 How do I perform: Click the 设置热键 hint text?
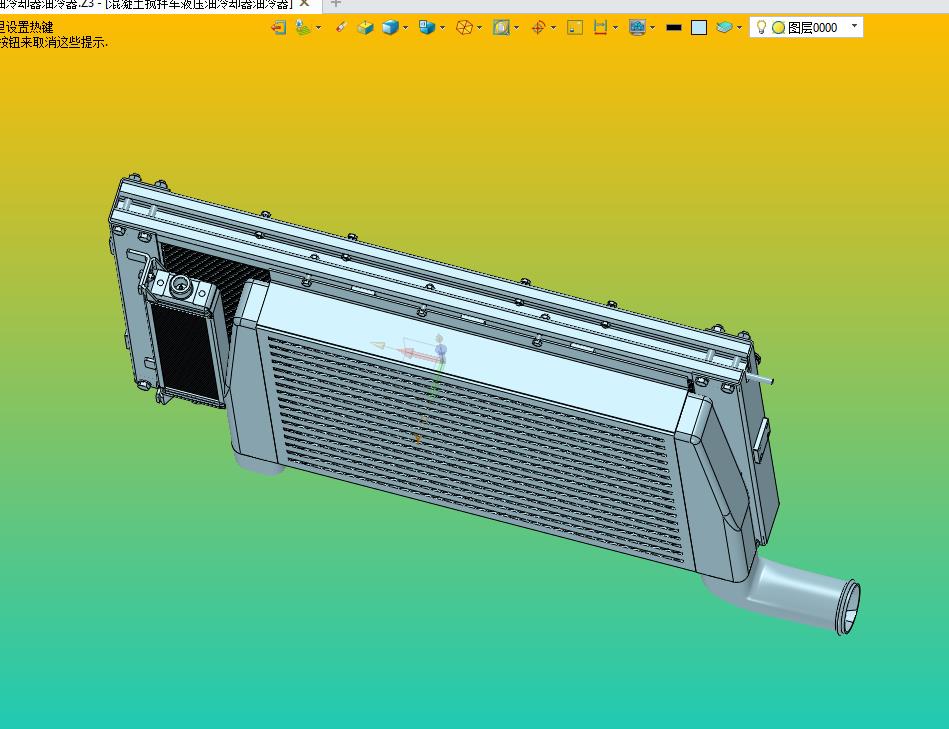pyautogui.click(x=29, y=27)
